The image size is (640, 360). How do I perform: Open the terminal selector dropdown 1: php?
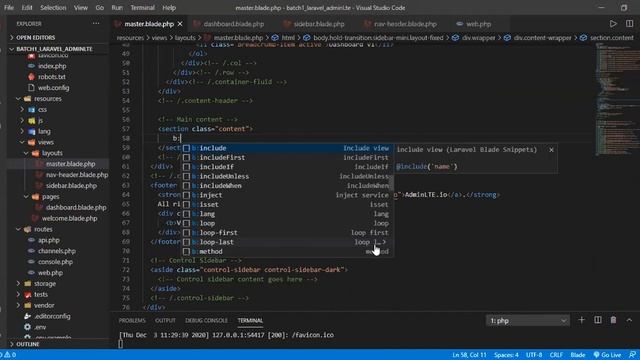(528, 321)
